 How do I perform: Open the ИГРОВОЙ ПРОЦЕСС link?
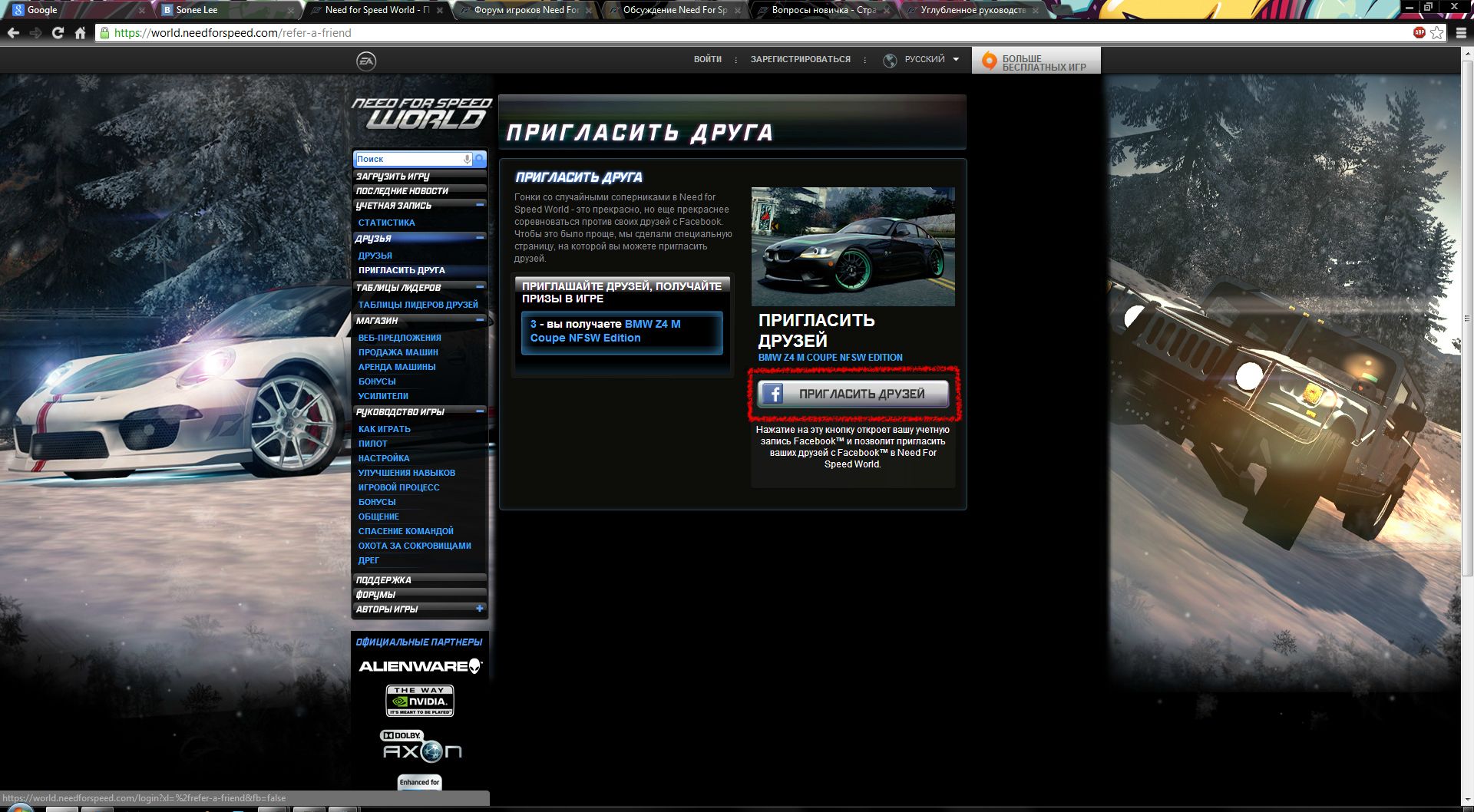click(x=398, y=487)
